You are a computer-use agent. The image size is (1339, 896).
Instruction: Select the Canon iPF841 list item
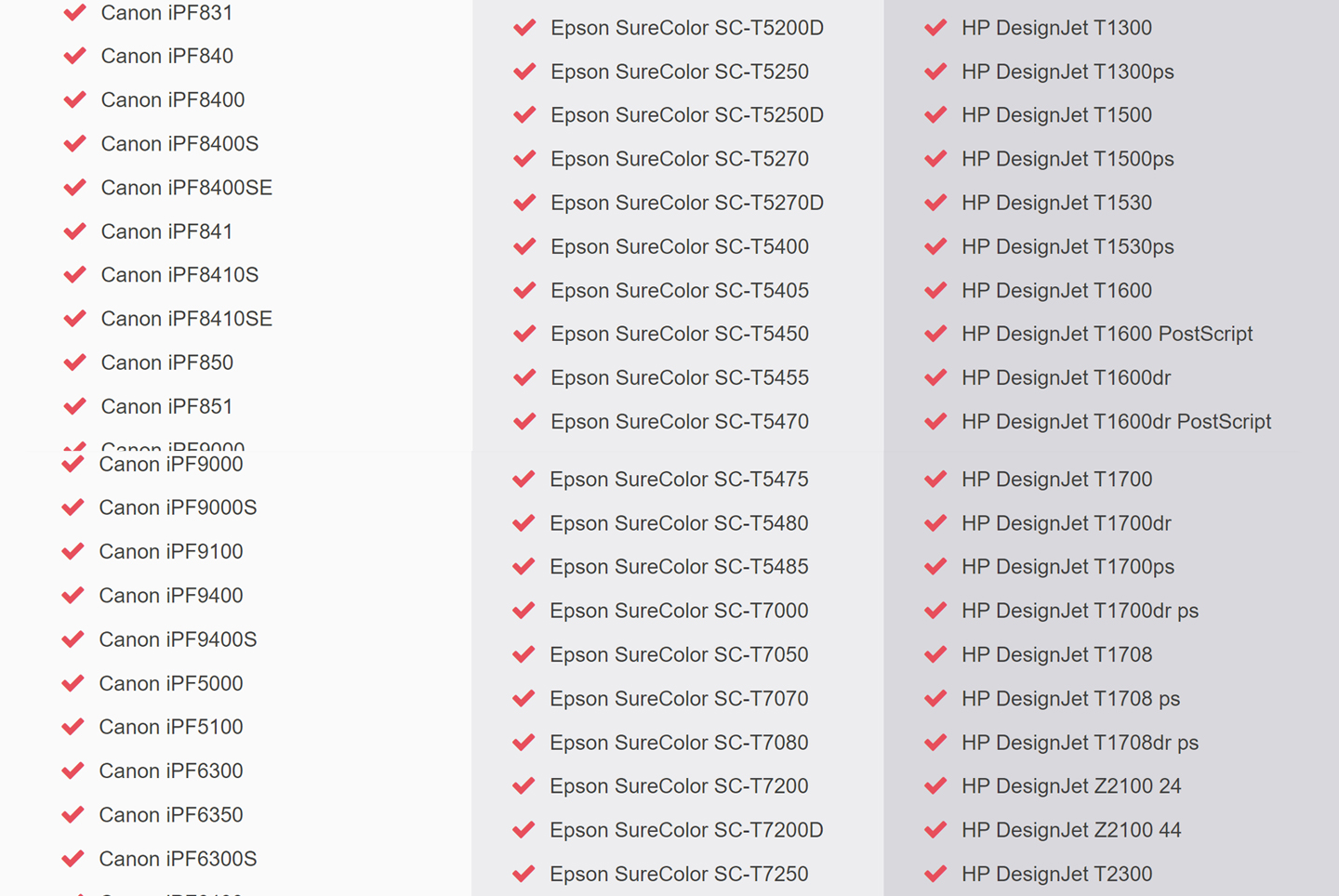point(166,231)
